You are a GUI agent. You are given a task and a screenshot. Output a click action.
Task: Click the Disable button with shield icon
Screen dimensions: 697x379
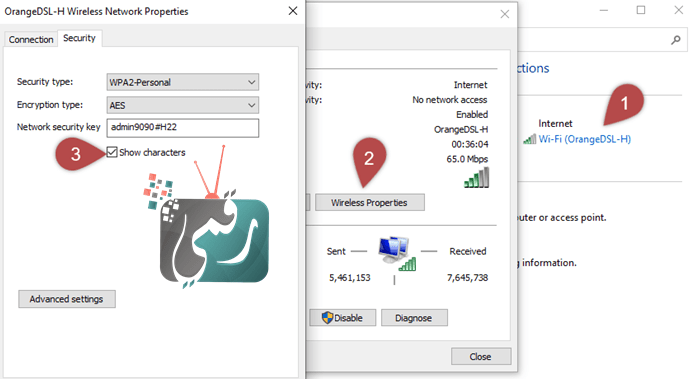tap(342, 318)
